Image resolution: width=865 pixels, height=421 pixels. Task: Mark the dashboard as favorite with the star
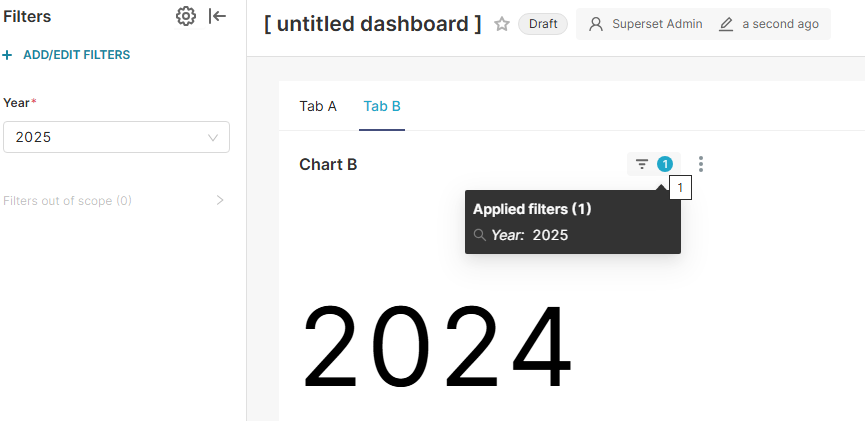tap(502, 24)
